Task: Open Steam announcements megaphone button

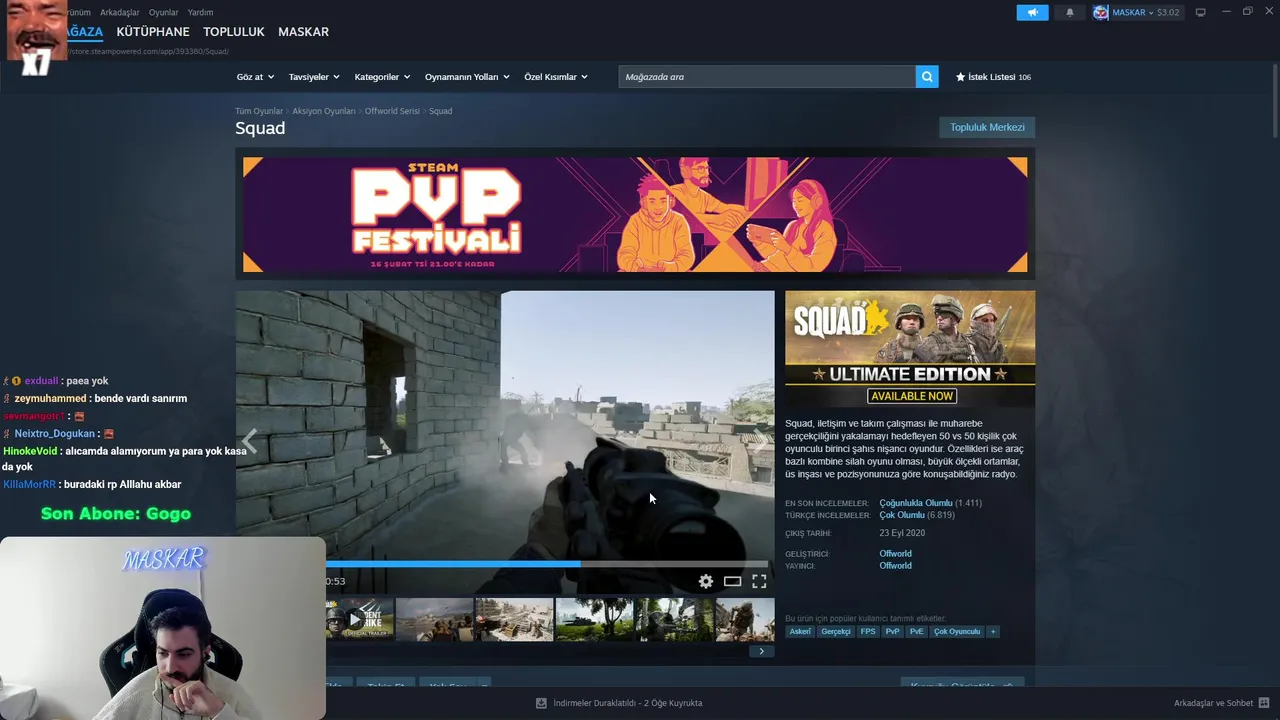Action: pos(1032,12)
